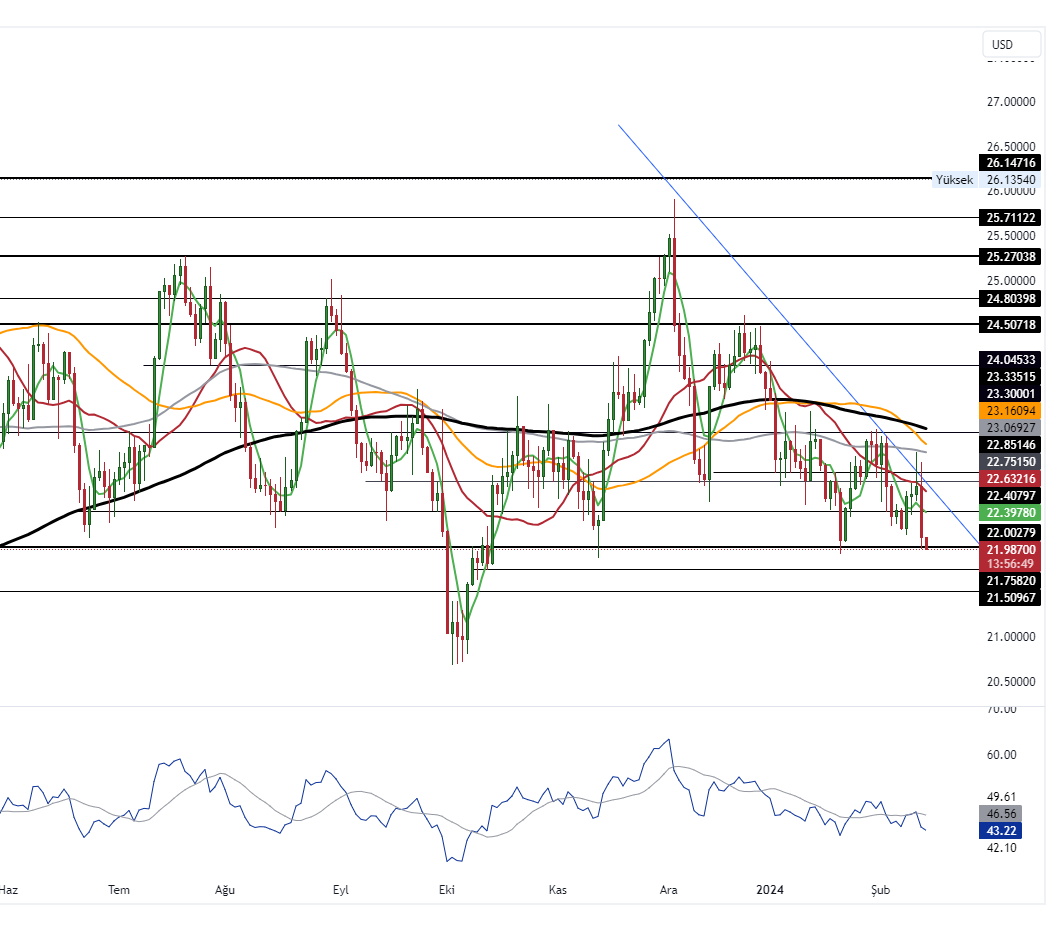Select the 21.75820 support level label

(x=1011, y=581)
